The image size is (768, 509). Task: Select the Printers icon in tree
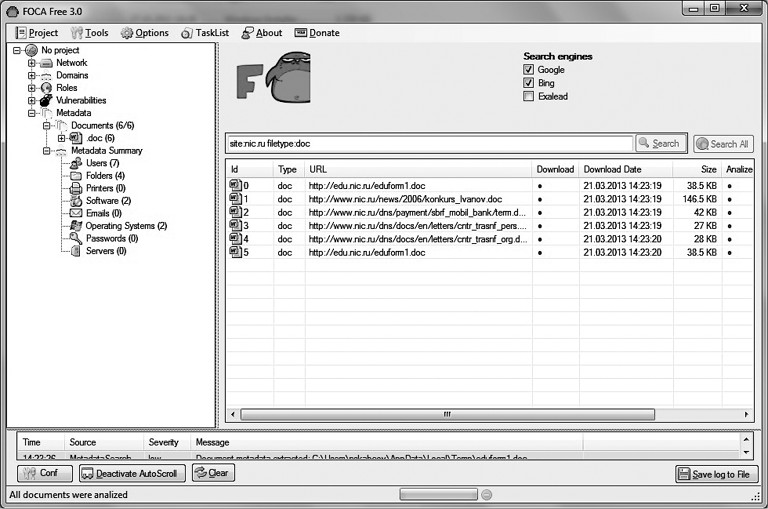[77, 188]
